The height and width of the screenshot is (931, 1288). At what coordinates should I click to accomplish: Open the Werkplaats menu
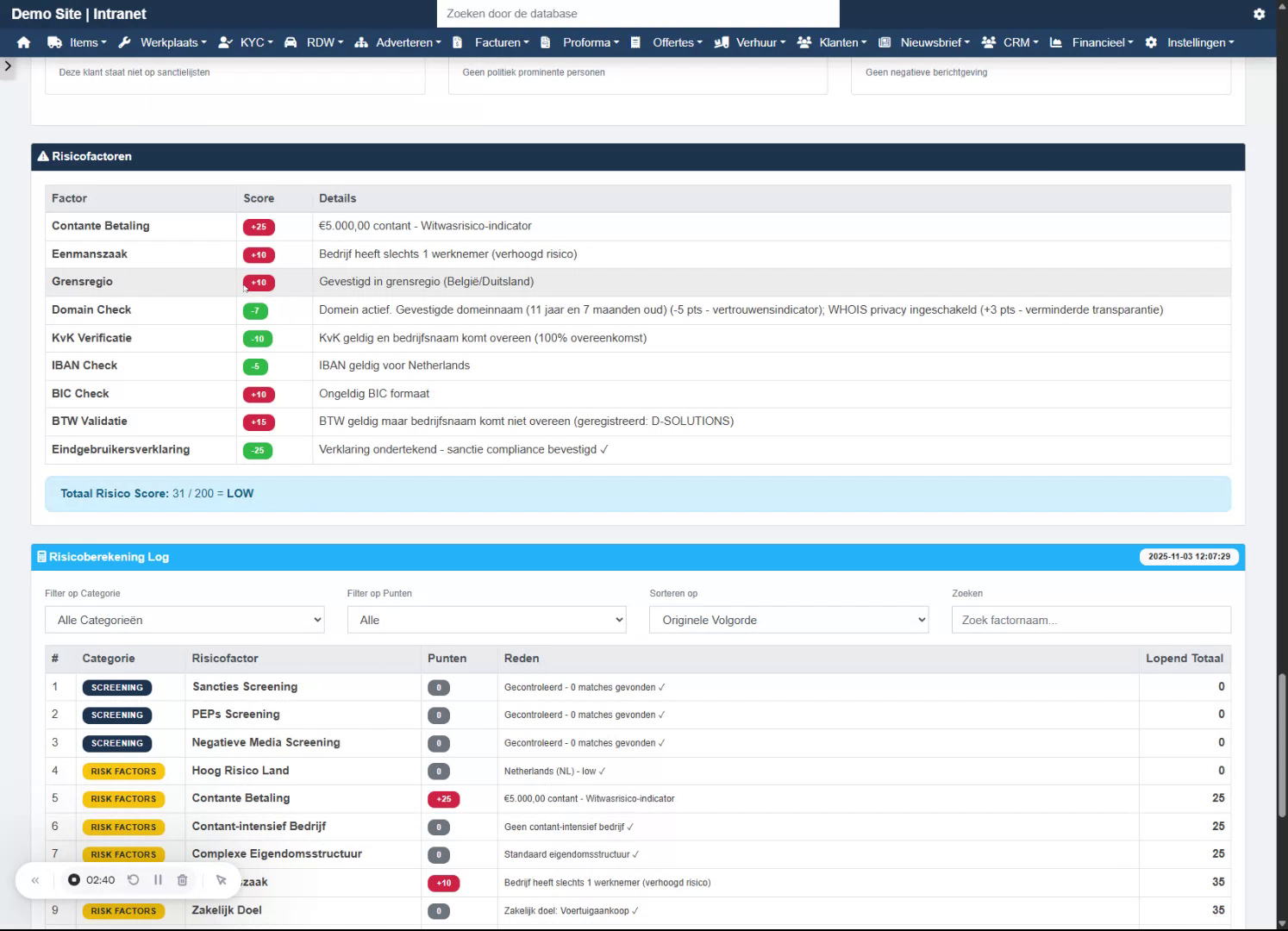click(x=173, y=42)
